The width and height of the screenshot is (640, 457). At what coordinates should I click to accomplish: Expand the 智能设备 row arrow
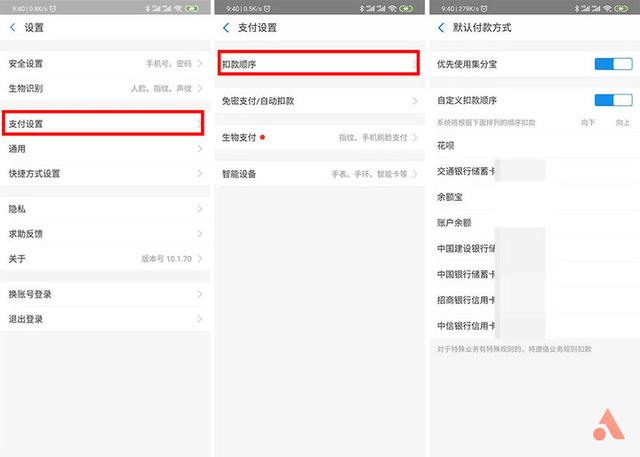point(414,174)
